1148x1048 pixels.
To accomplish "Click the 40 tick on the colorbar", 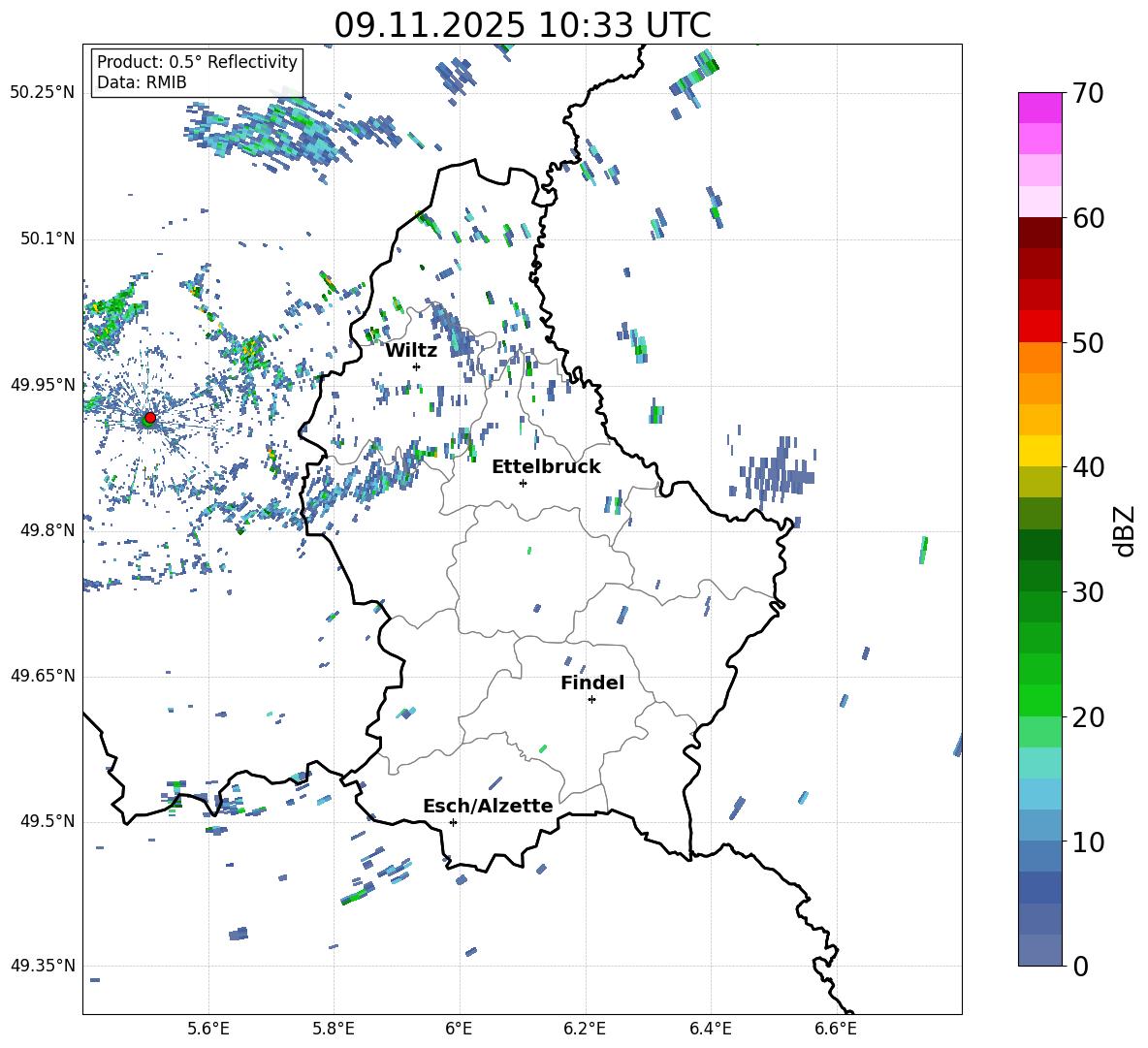I will coord(1088,467).
